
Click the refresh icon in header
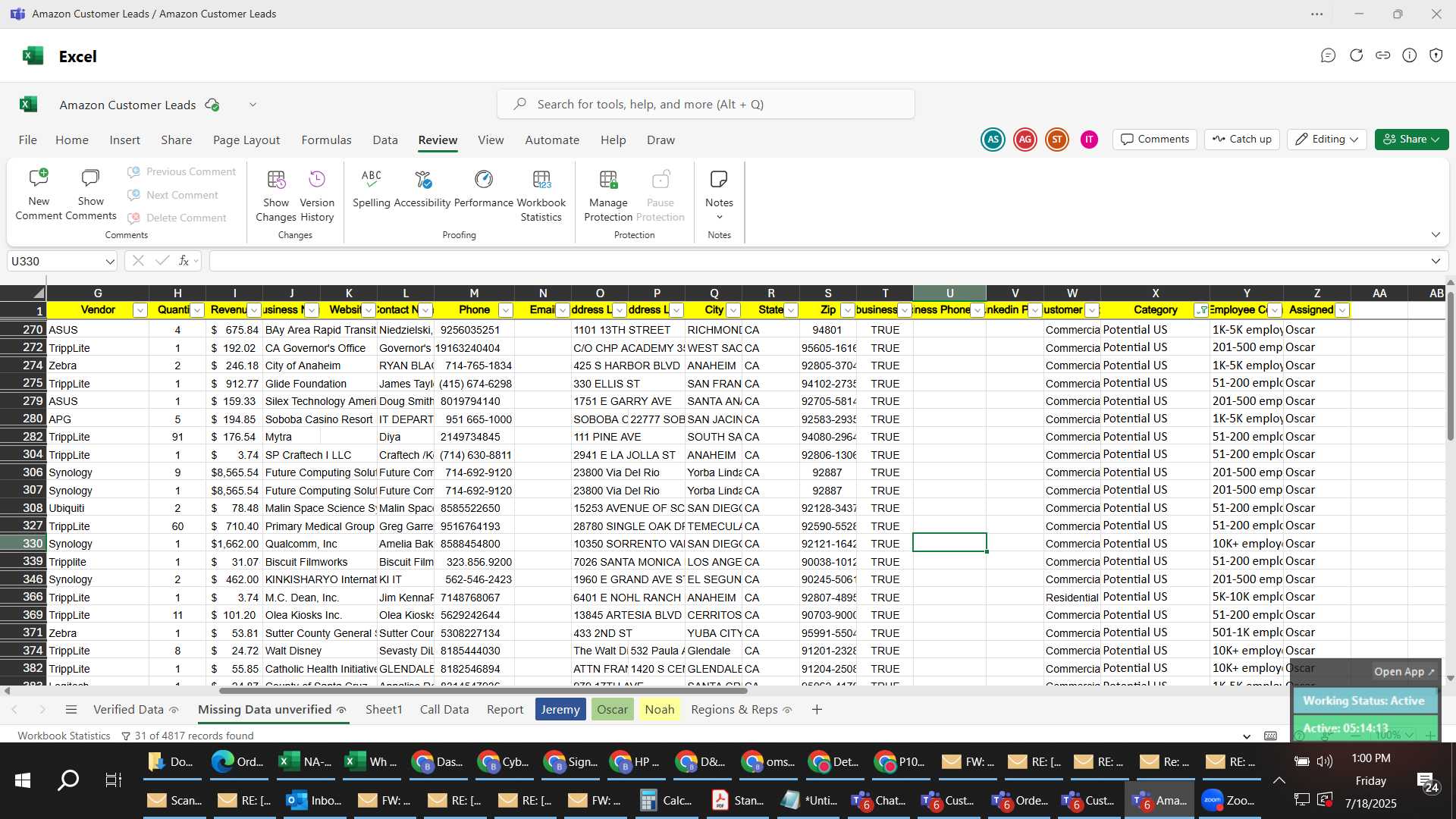pos(1356,55)
